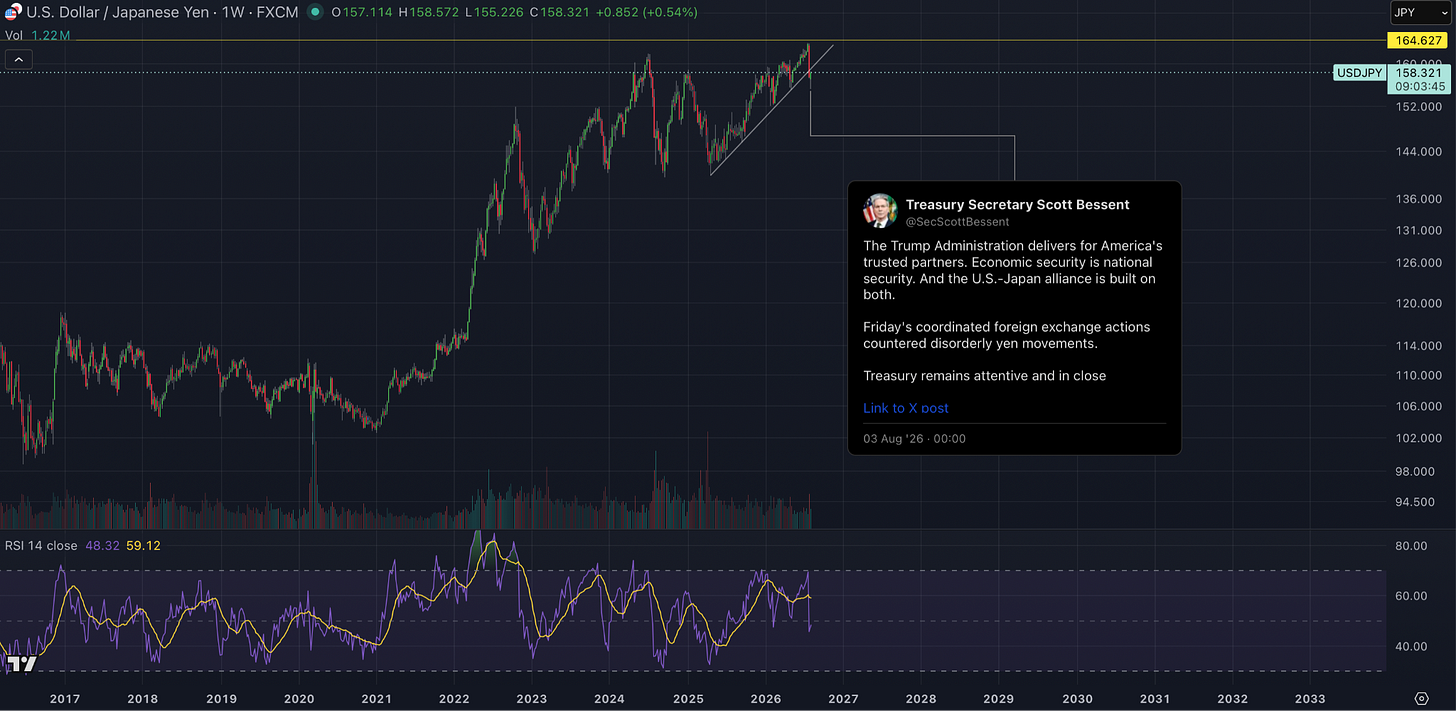
Task: Click Scott Bessent's profile avatar in tweet card
Action: click(x=880, y=211)
